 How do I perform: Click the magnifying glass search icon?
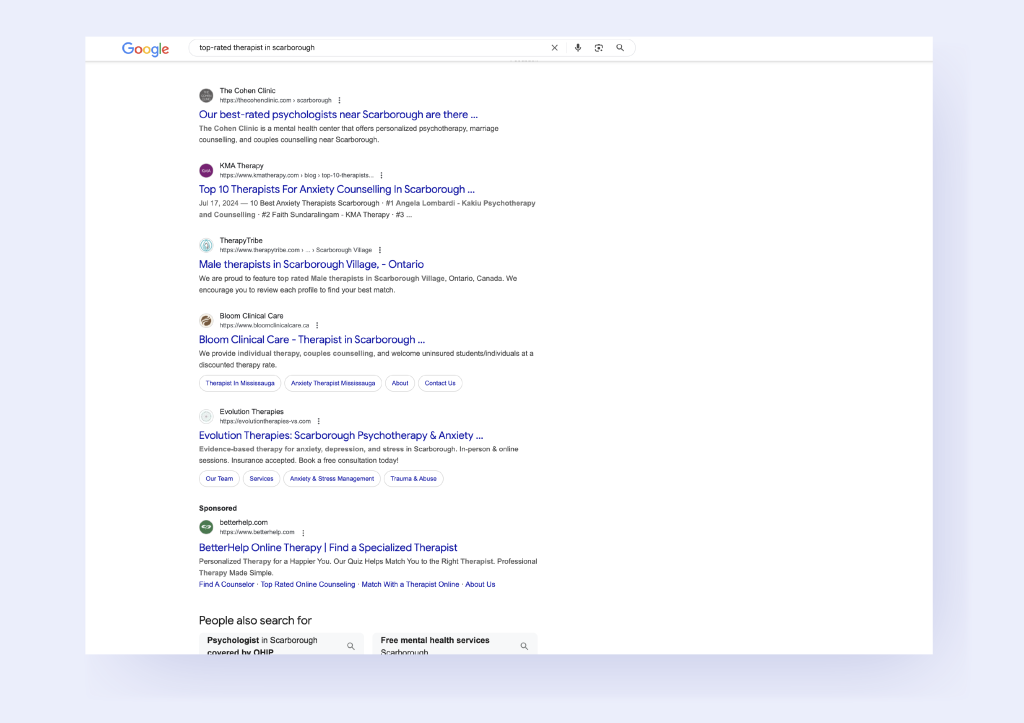click(620, 48)
